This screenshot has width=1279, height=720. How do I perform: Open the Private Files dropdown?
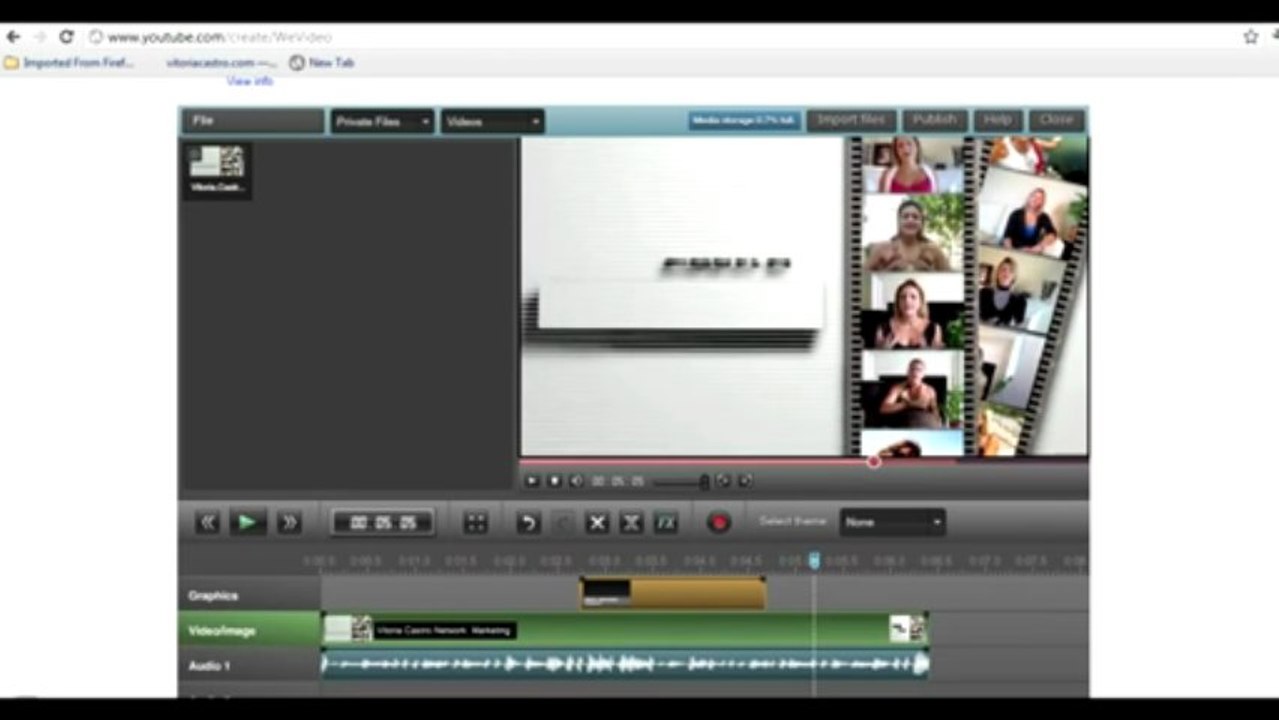(x=383, y=121)
